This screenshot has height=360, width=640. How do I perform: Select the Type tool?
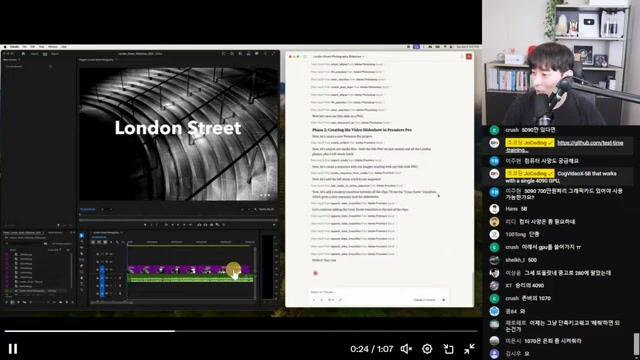82,284
